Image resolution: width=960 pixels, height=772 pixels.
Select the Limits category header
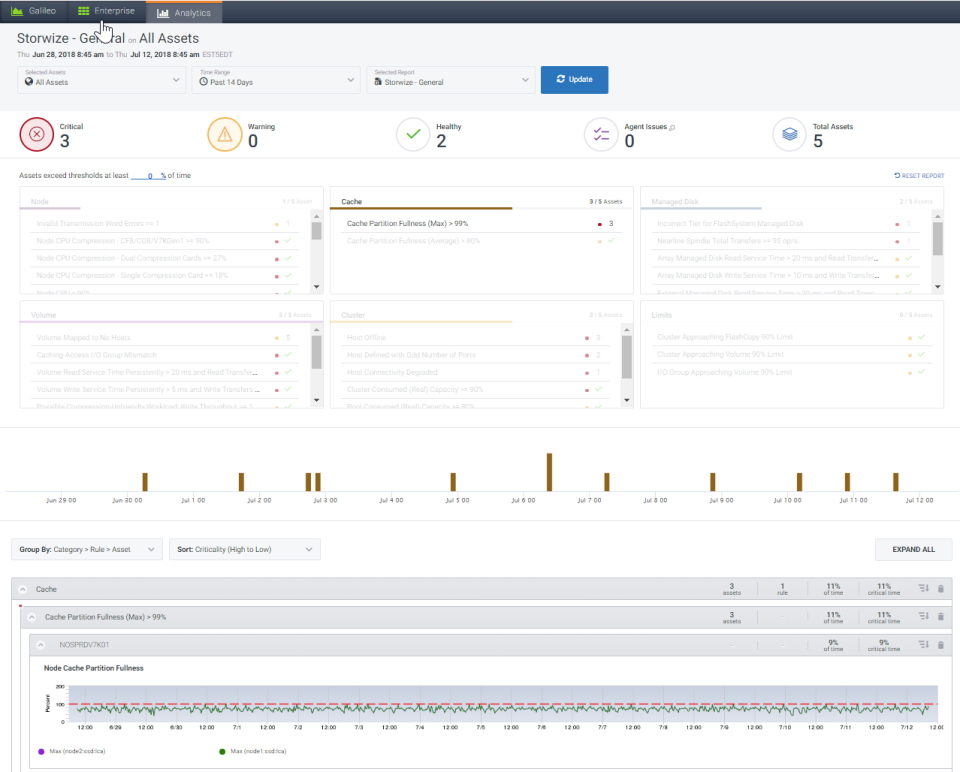tap(792, 315)
